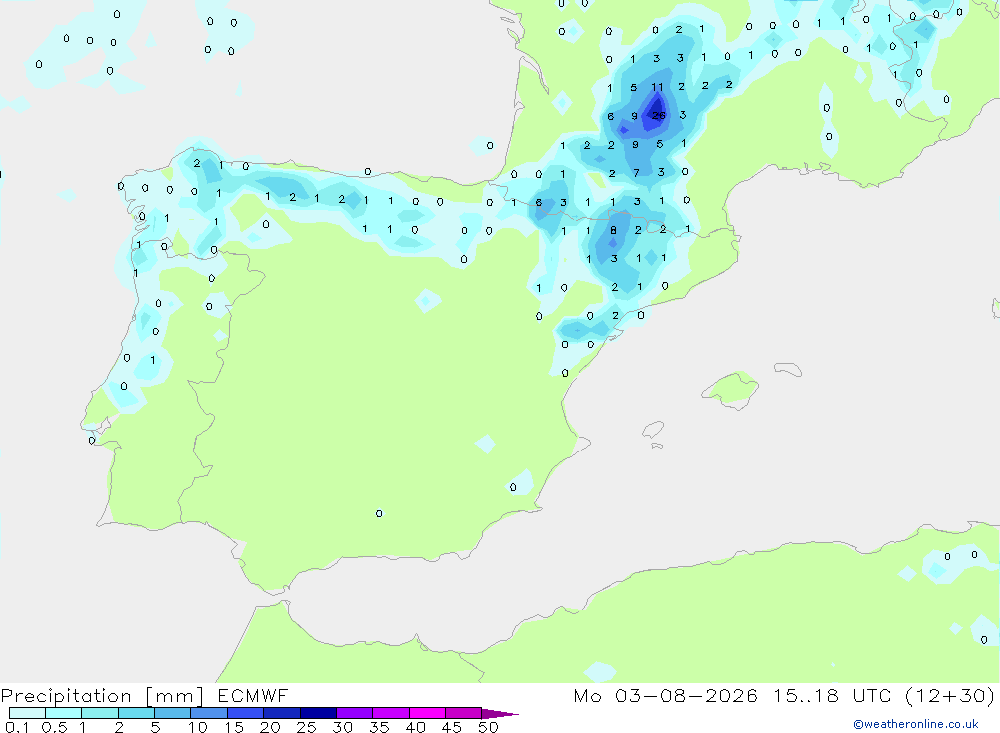Viewport: 1000px width, 733px height.
Task: Click the '7' precipitation value on the map
Action: (636, 173)
